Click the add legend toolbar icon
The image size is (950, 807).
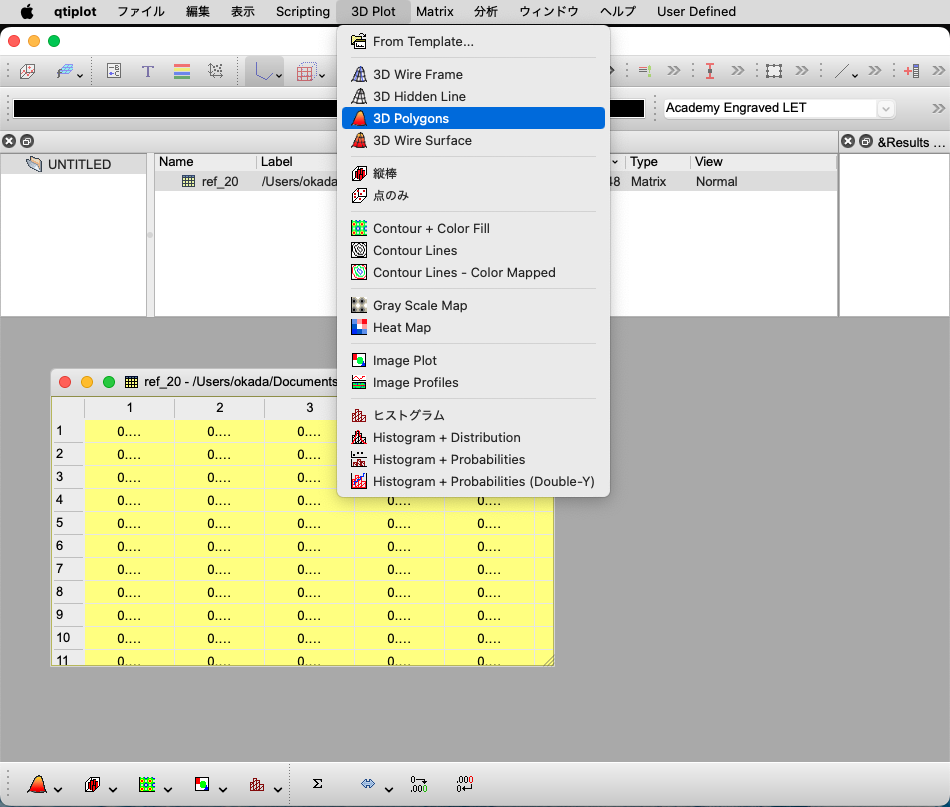[113, 71]
